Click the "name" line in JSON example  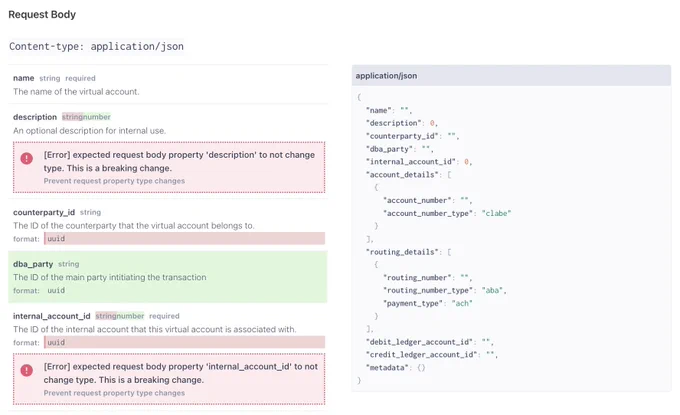click(x=389, y=110)
